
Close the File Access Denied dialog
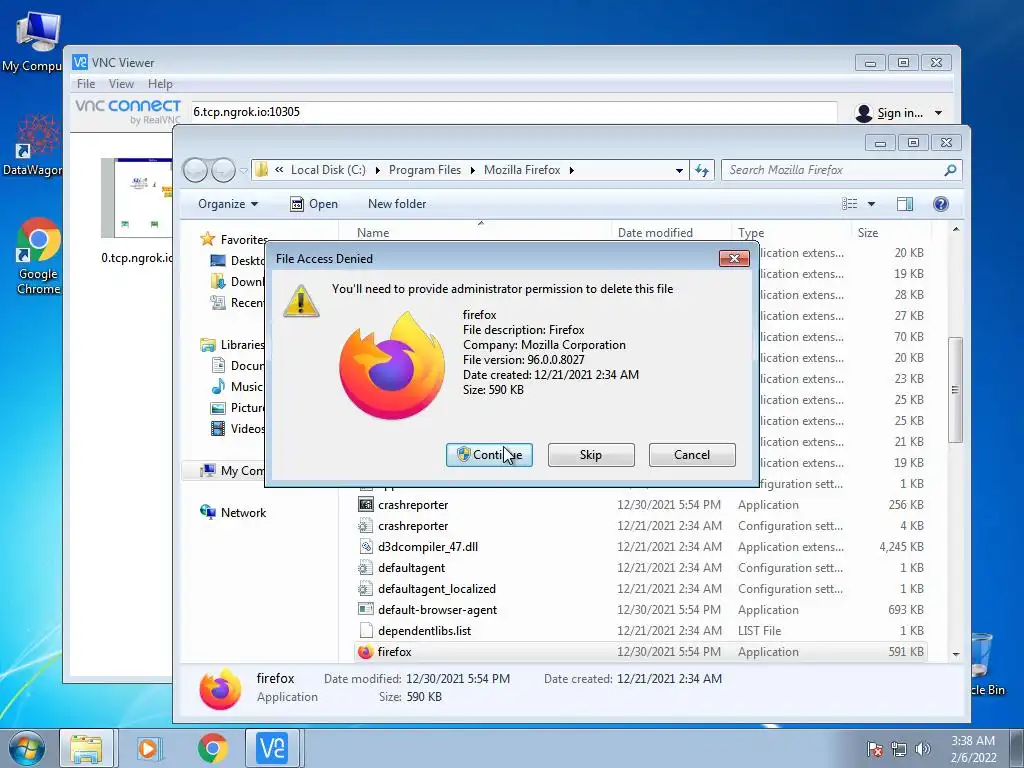(734, 259)
